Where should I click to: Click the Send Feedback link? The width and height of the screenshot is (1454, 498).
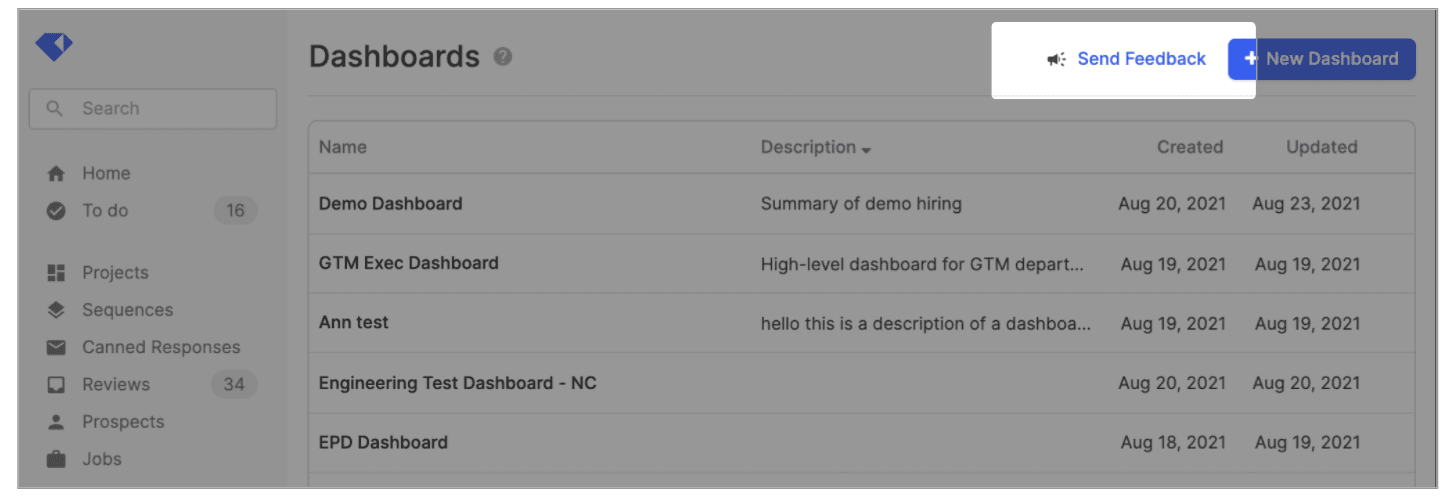point(1141,59)
